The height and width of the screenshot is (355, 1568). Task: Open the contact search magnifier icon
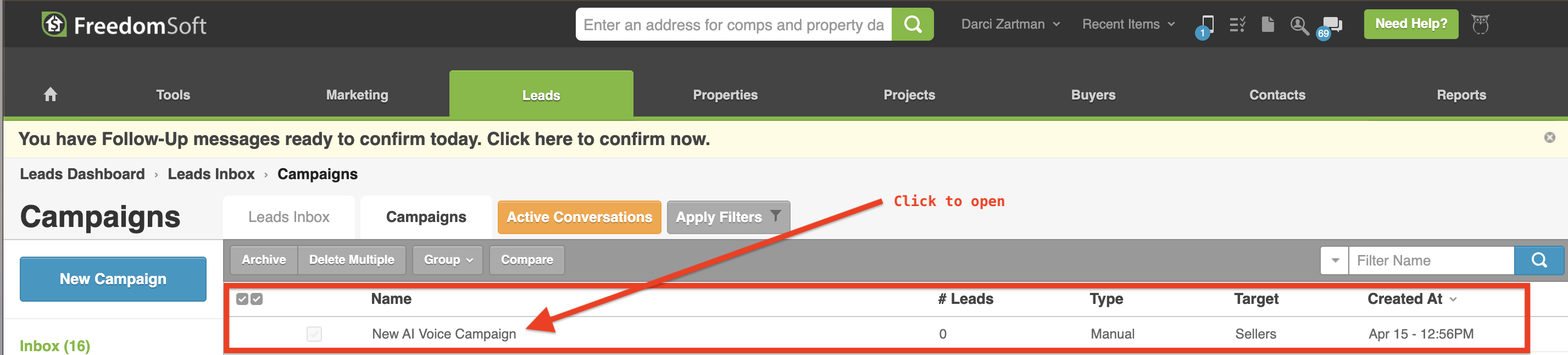(x=1299, y=25)
